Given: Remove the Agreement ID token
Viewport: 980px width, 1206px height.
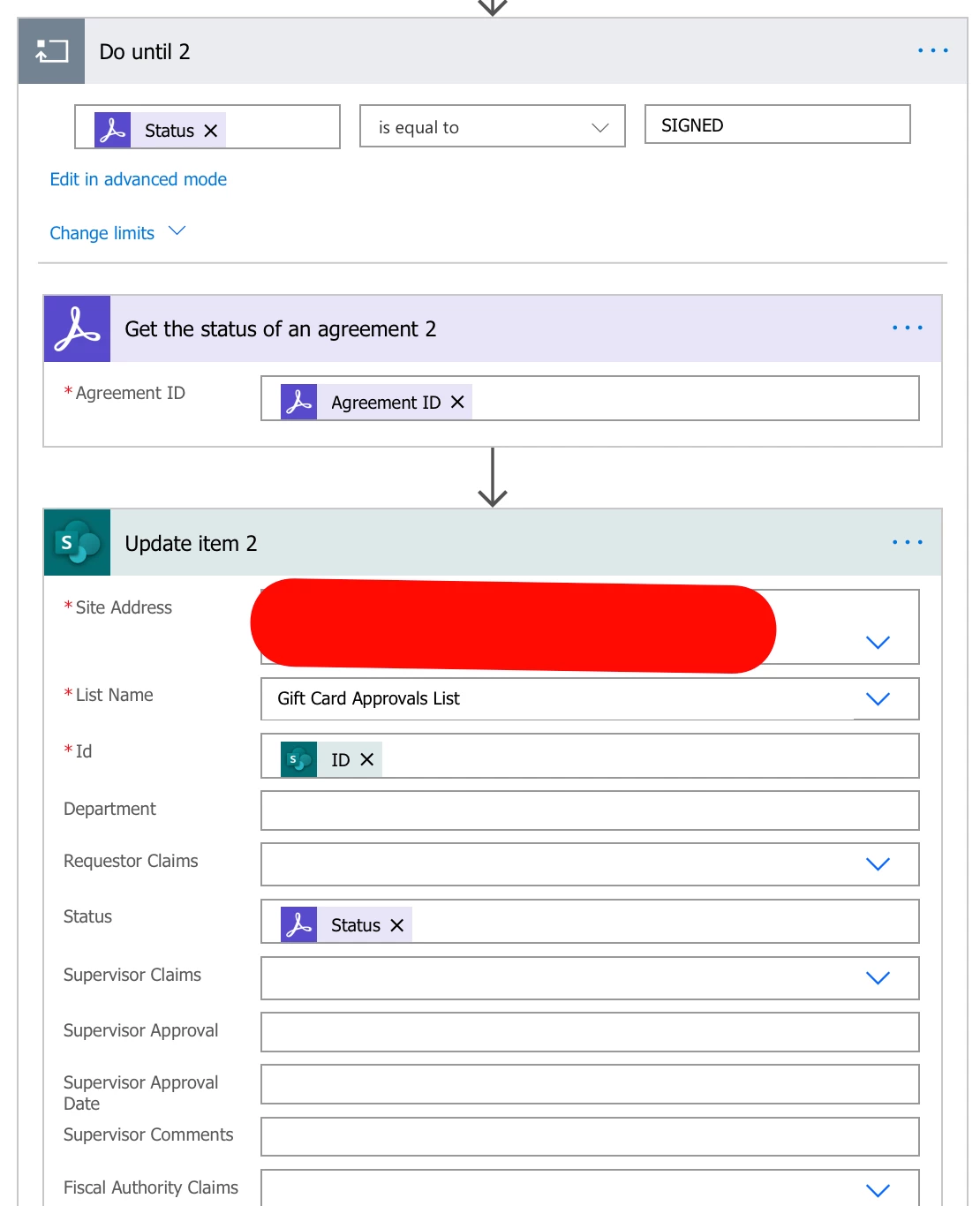Looking at the screenshot, I should (x=457, y=402).
